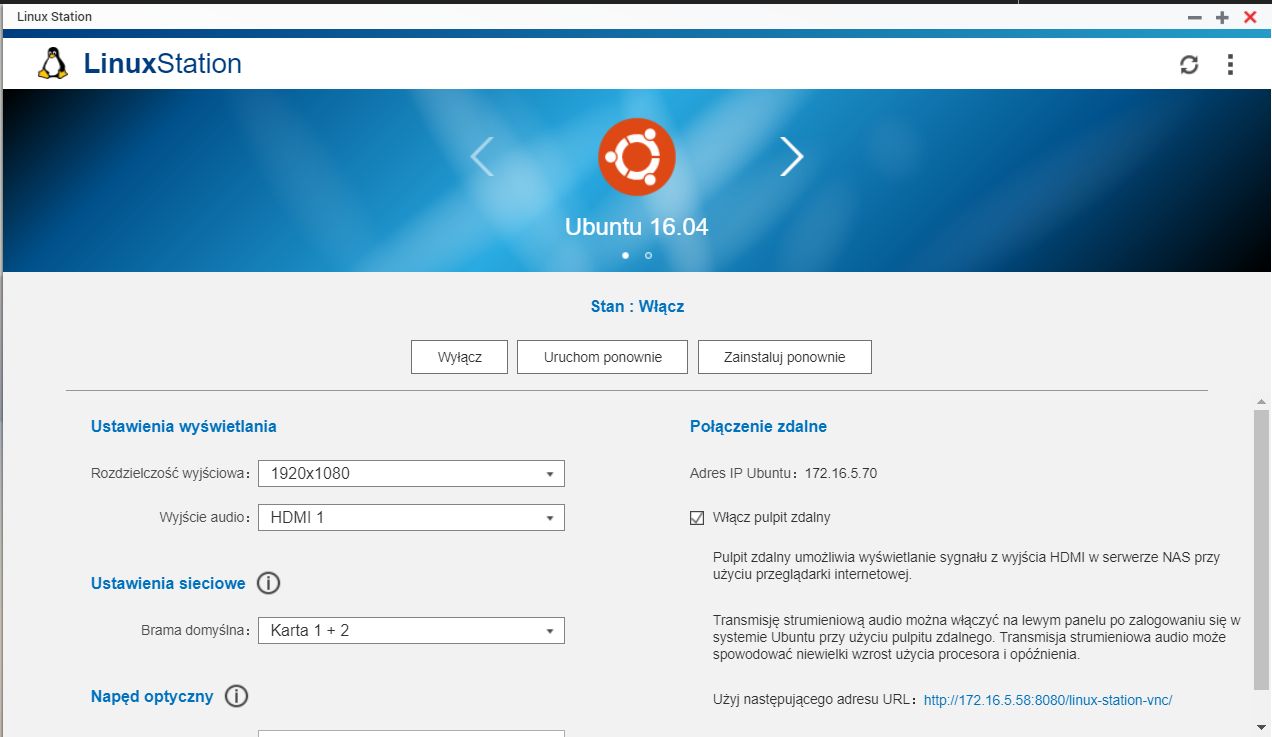Image resolution: width=1272 pixels, height=737 pixels.
Task: Click the Wyłącz button
Action: [460, 357]
